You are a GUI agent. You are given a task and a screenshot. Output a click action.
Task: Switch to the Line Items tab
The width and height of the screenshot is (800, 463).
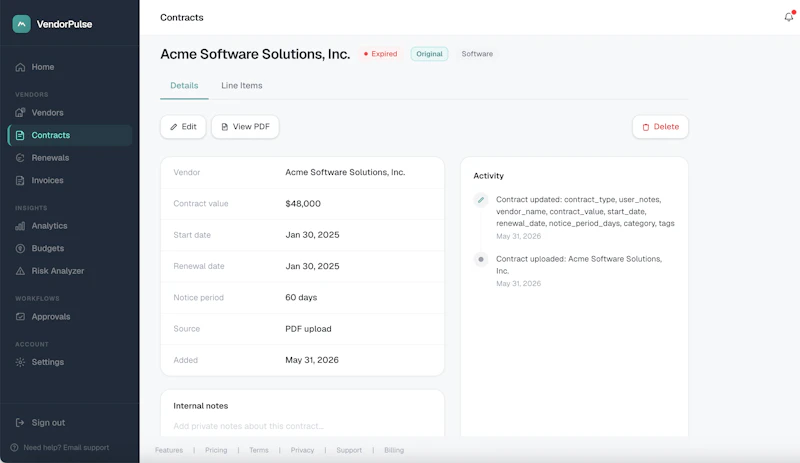[242, 86]
